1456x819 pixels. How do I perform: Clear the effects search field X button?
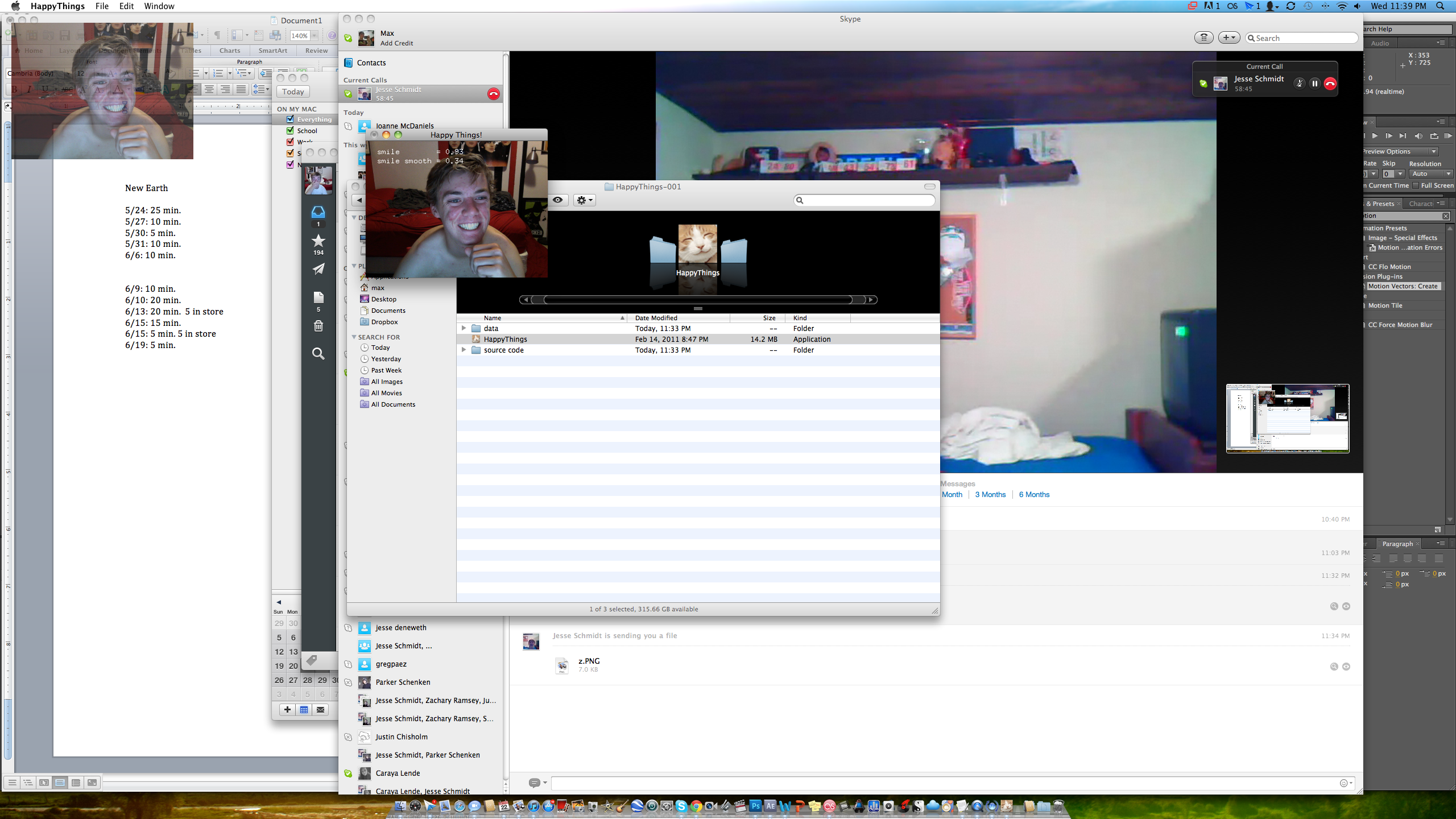click(1445, 216)
